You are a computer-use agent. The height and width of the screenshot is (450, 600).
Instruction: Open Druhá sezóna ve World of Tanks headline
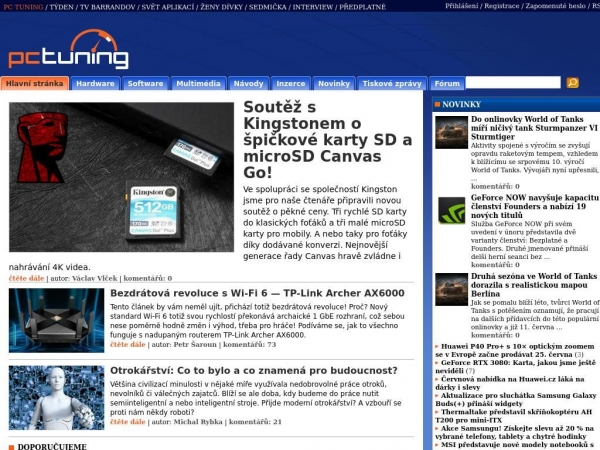pos(534,285)
